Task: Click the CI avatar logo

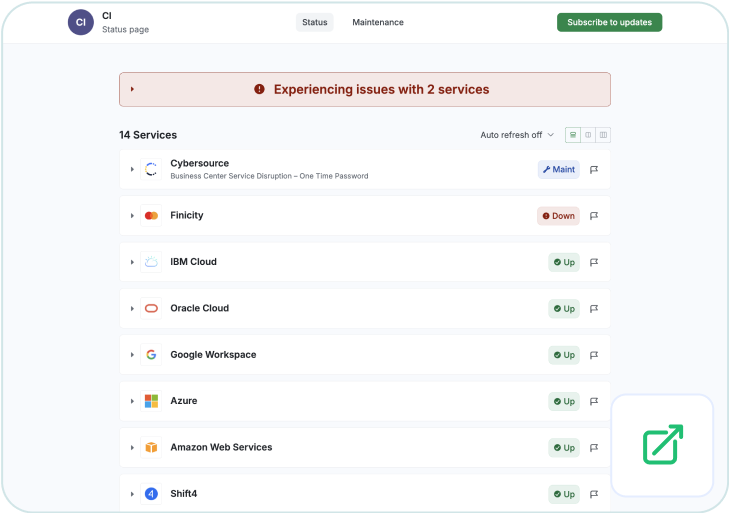Action: pos(80,22)
